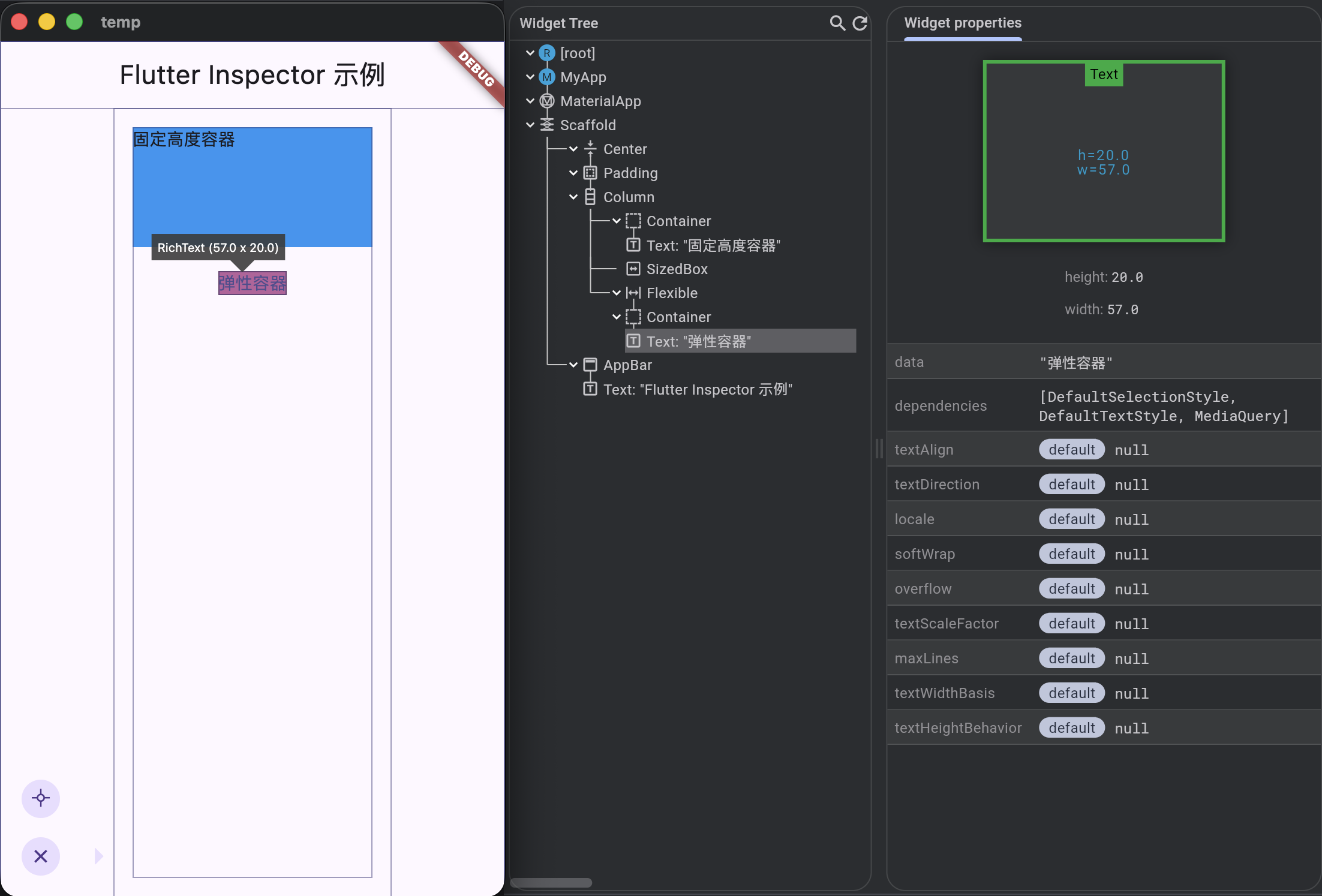Click the green zoom button of temp window

(x=74, y=22)
